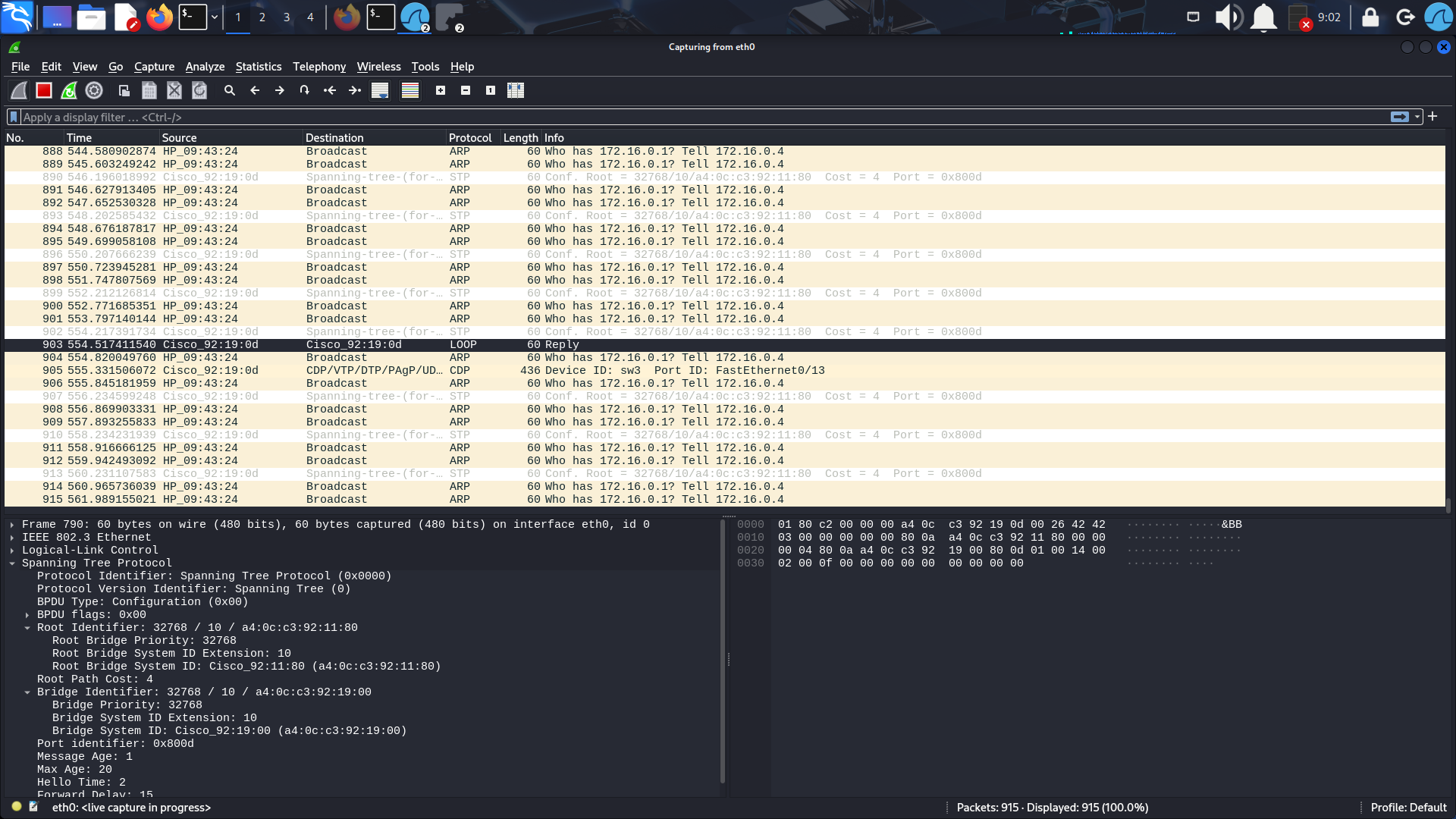Open the volume control in the tray

pyautogui.click(x=1228, y=17)
